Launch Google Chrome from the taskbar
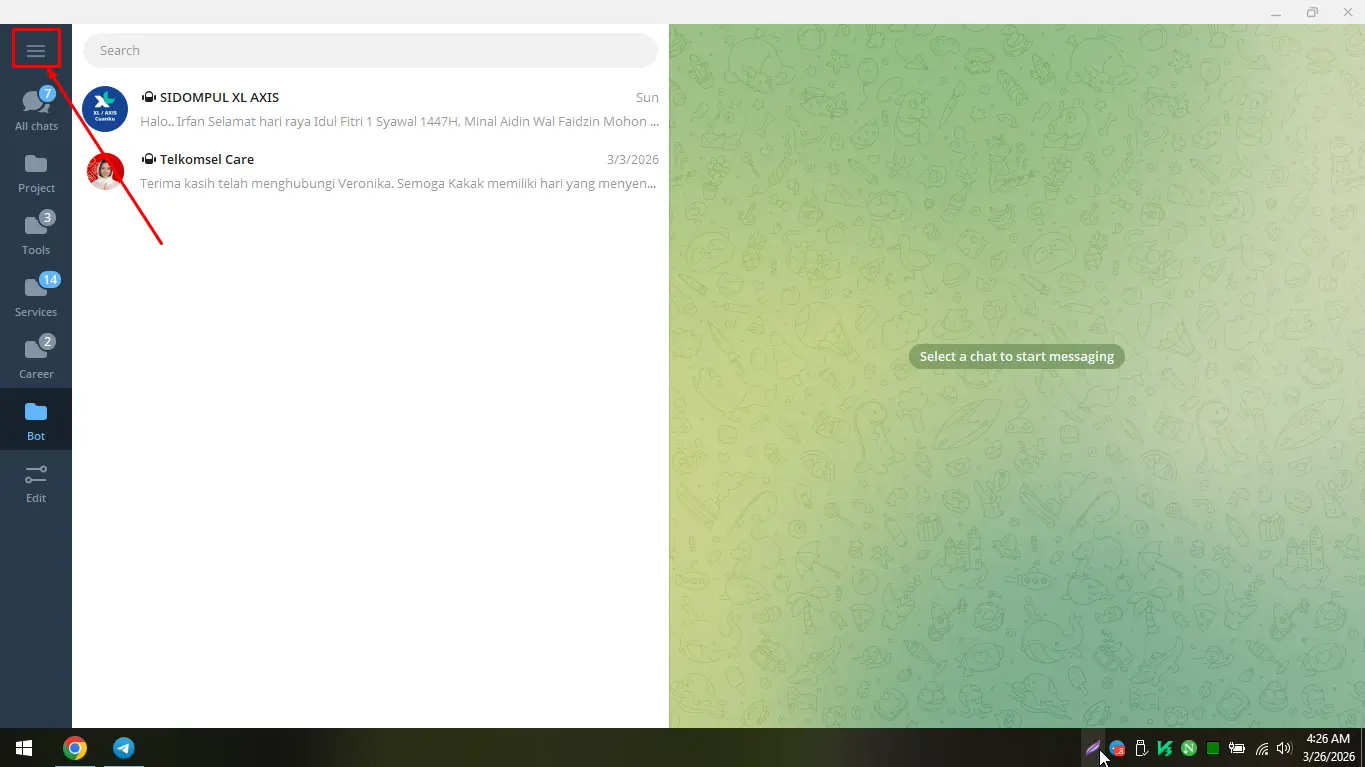Viewport: 1365px width, 767px height. tap(75, 748)
